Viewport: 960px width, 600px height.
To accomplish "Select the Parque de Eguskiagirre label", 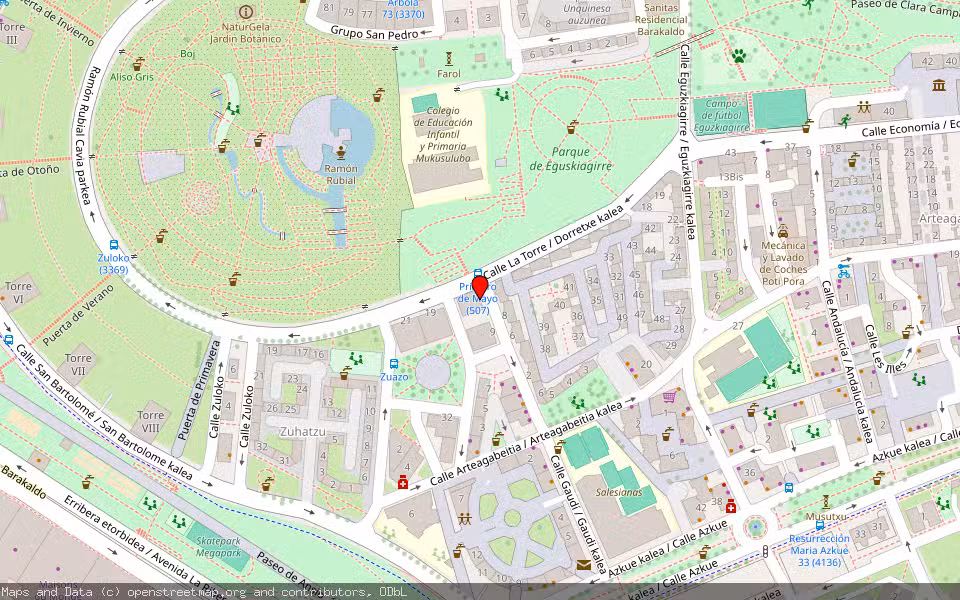I will pyautogui.click(x=571, y=157).
